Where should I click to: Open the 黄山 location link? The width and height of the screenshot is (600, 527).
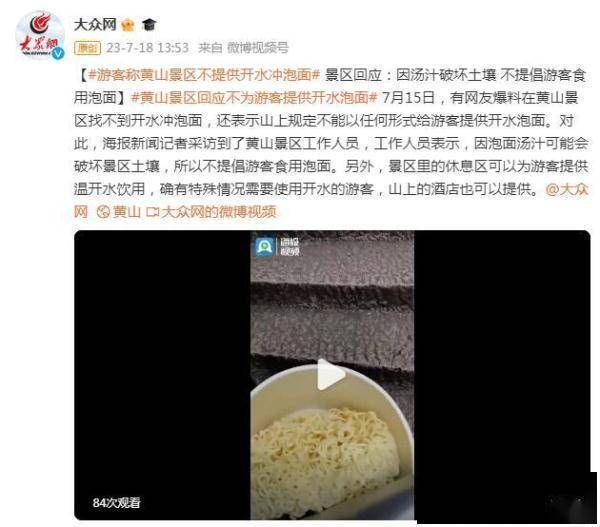click(127, 212)
